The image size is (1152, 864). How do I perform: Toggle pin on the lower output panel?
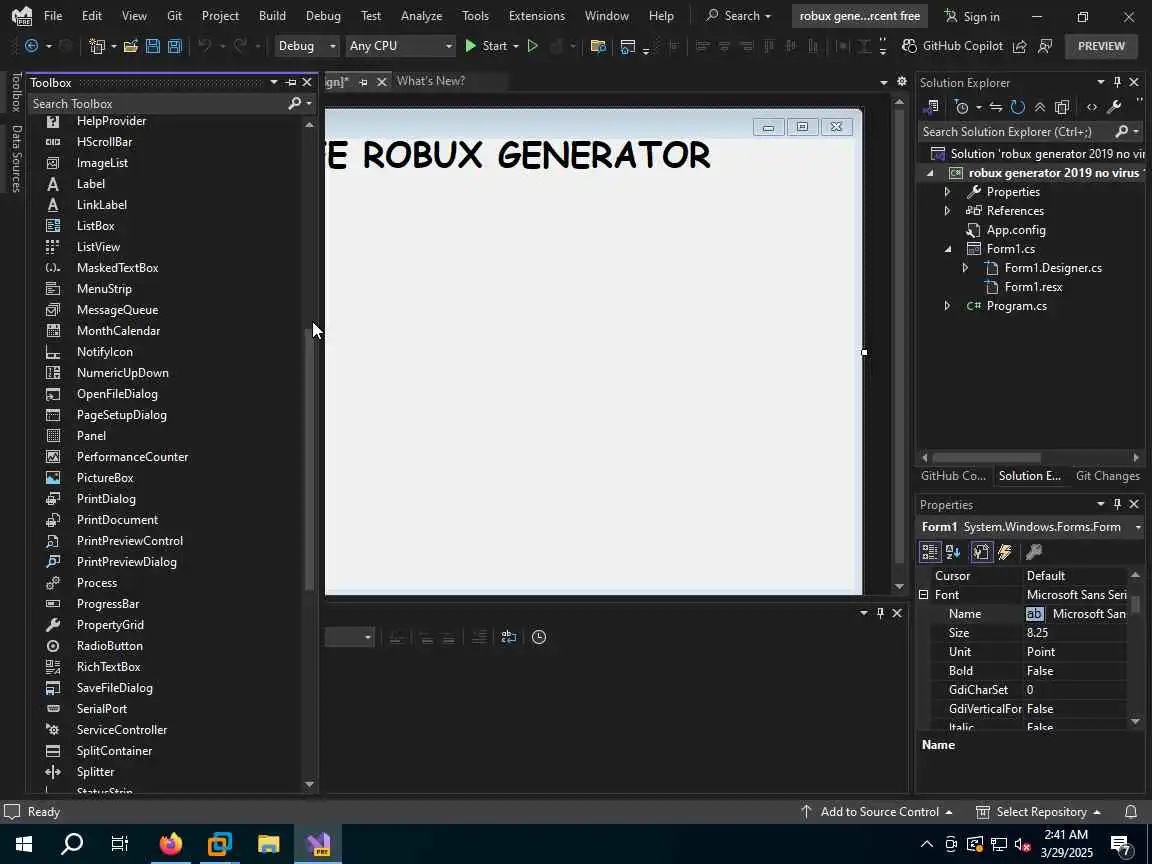coord(880,613)
